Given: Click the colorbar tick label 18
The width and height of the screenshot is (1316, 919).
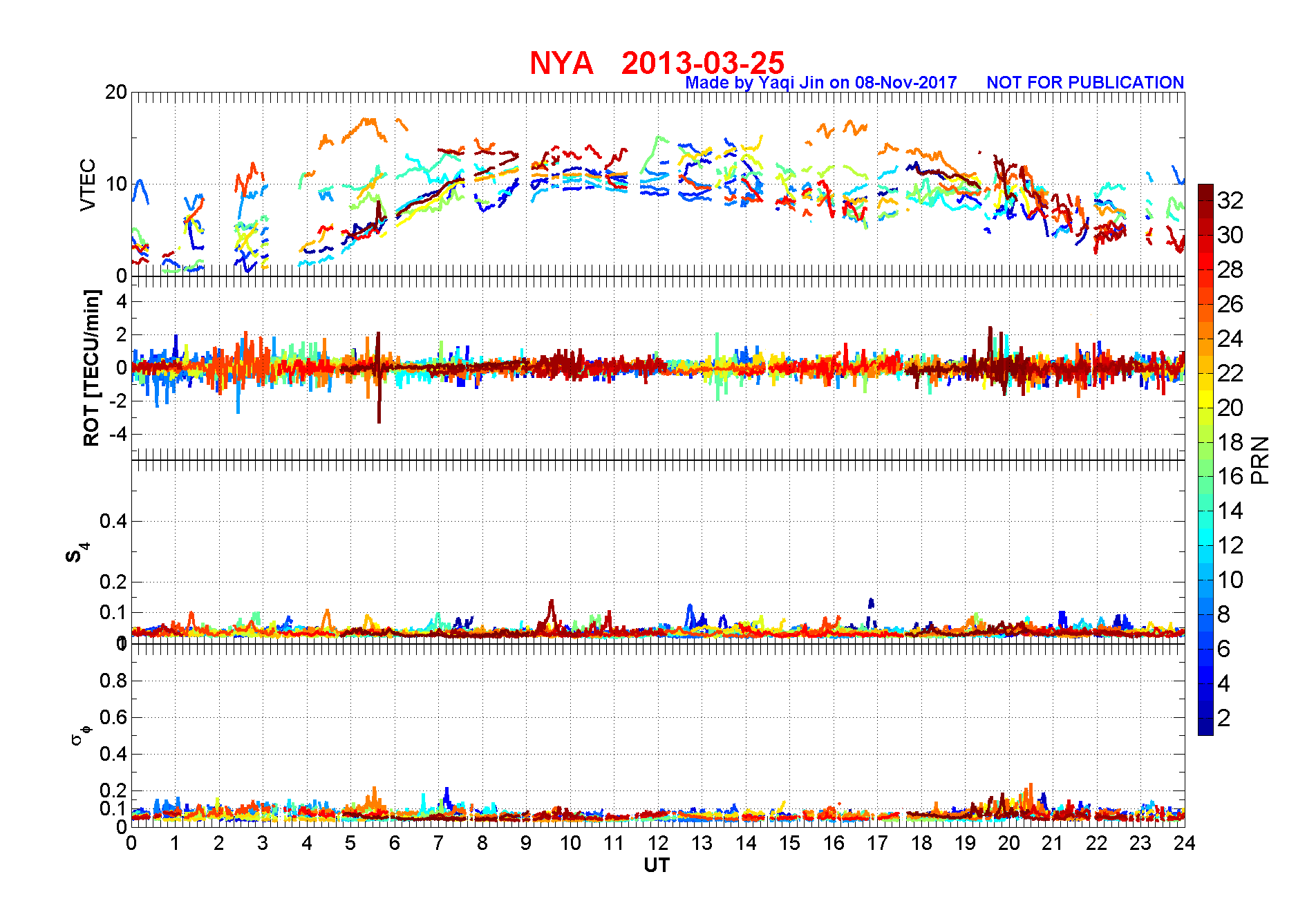Looking at the screenshot, I should [x=1230, y=442].
